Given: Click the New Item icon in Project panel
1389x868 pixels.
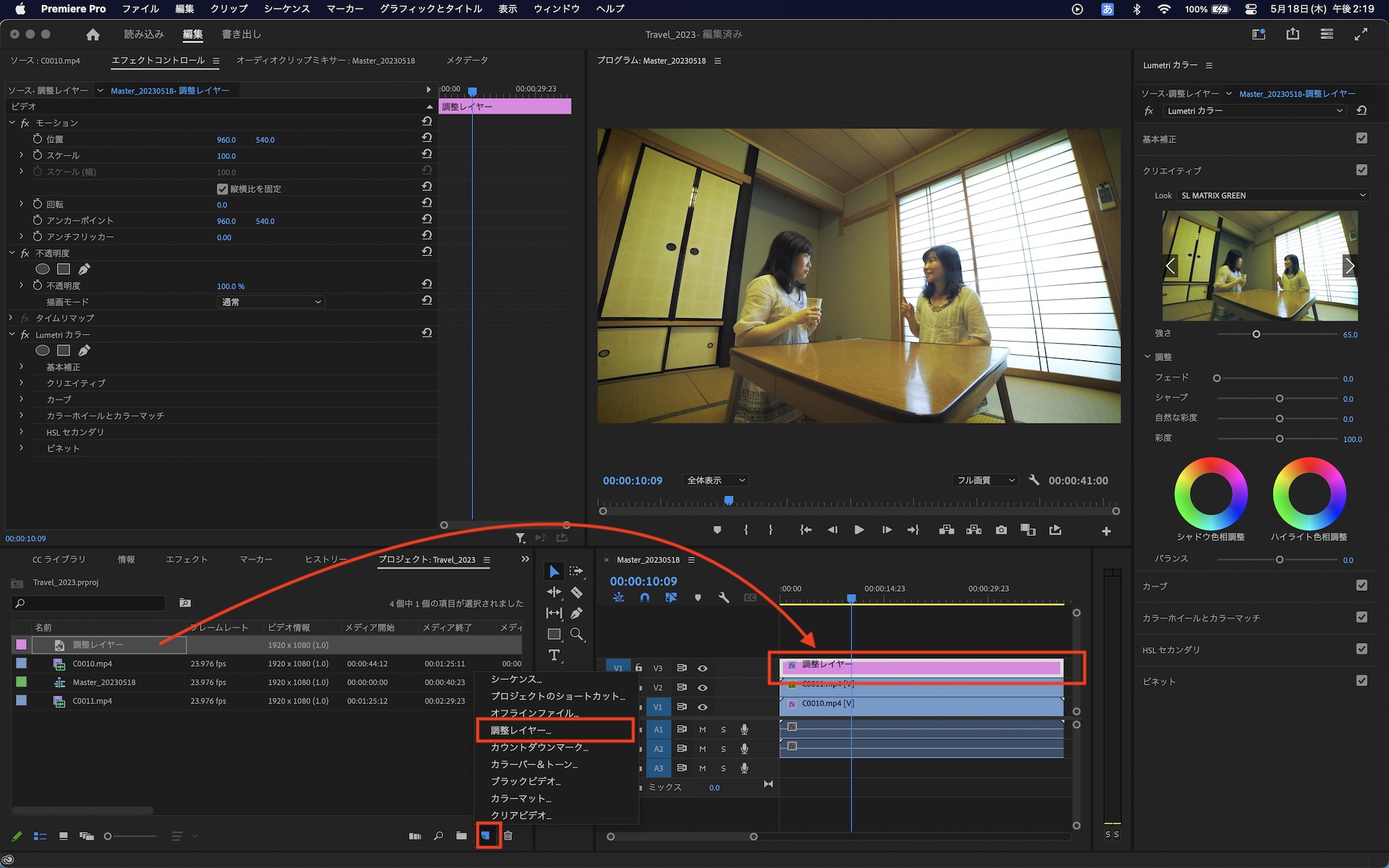Looking at the screenshot, I should (486, 835).
